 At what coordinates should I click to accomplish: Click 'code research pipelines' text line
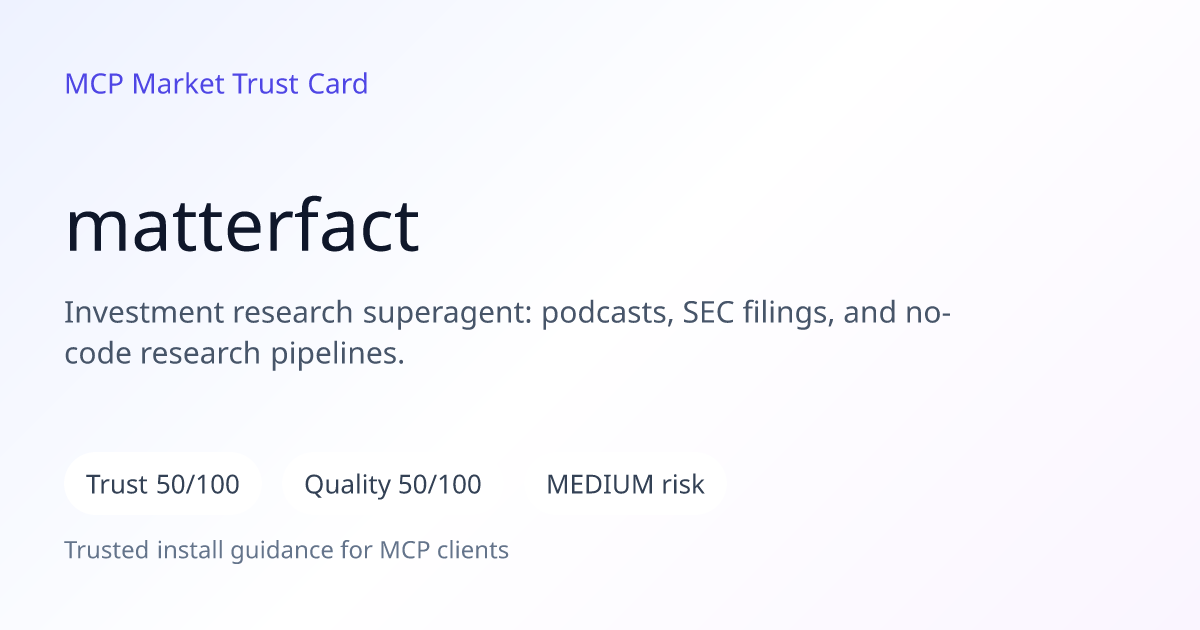click(235, 354)
